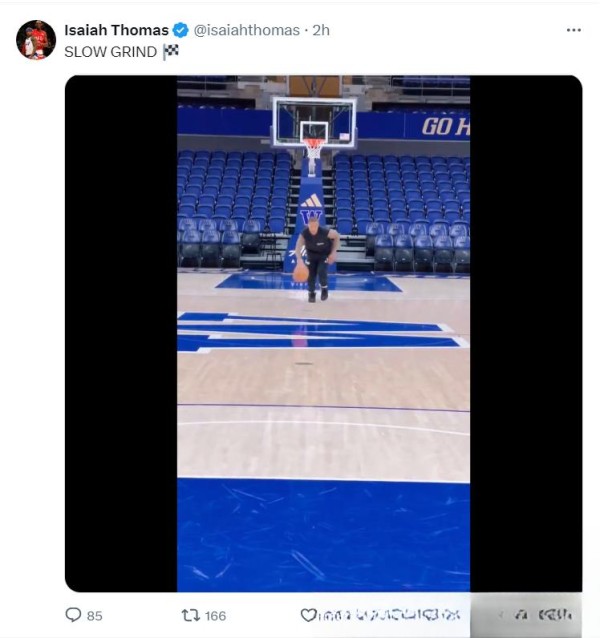600x638 pixels.
Task: Open the Isaiah Thomas display name link
Action: [116, 30]
